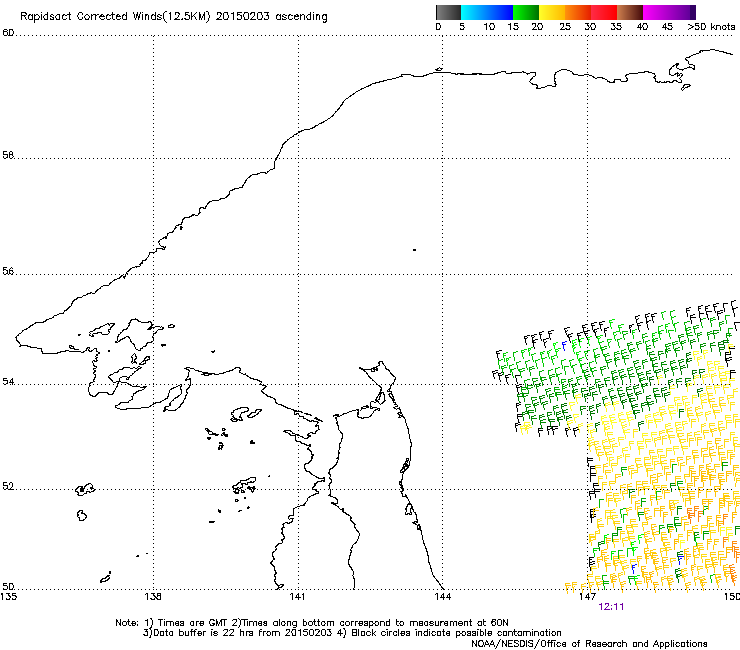
Task: Click the 'NOAA/NESDIS/Office of Research and Applications' credit
Action: point(589,644)
